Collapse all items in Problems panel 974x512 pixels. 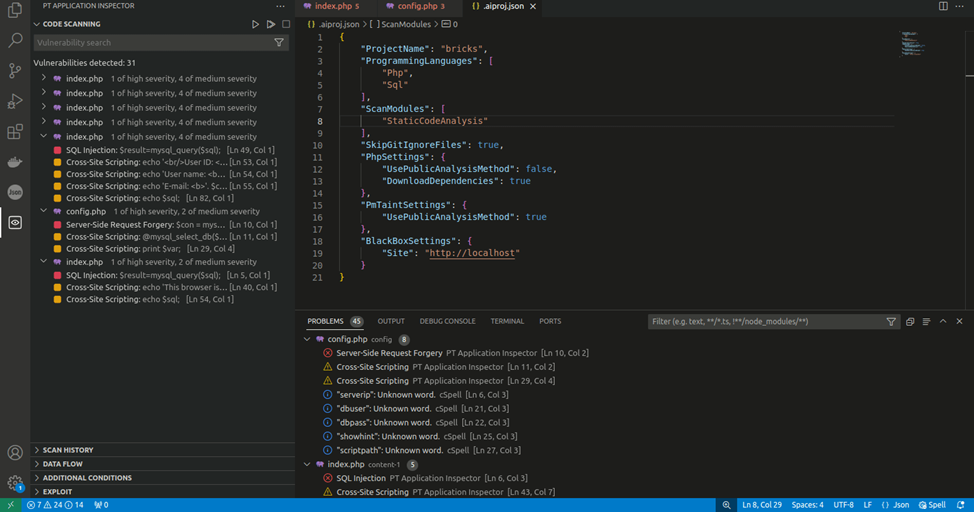pyautogui.click(x=910, y=322)
